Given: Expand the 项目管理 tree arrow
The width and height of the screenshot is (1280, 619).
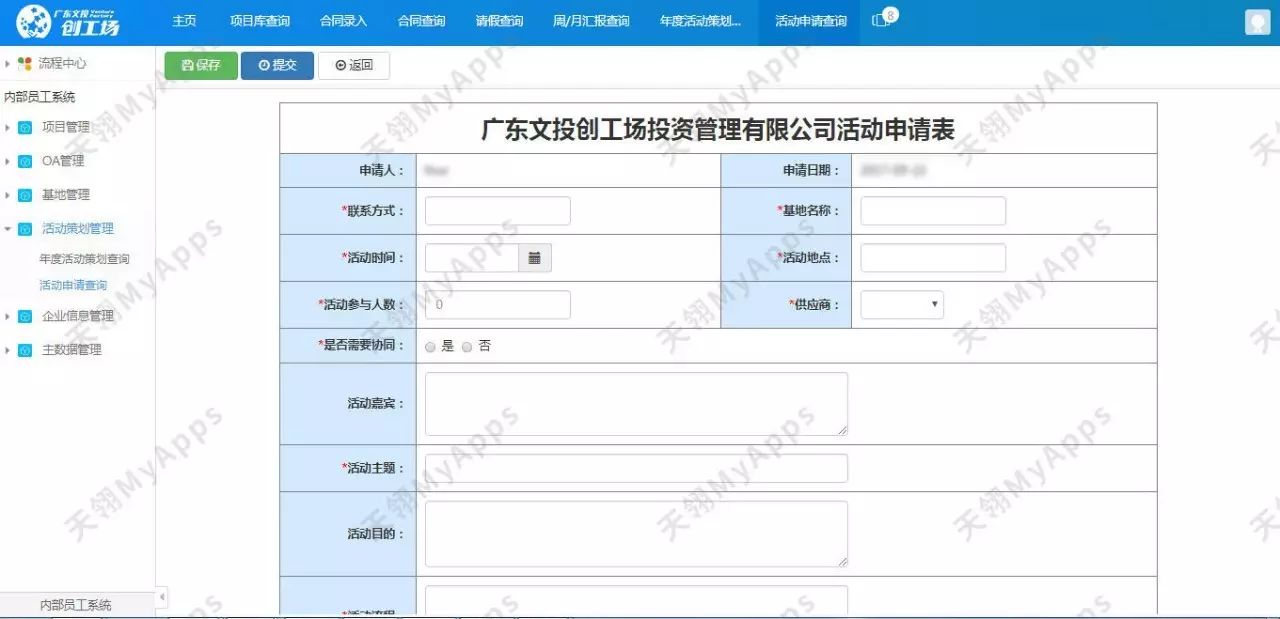Looking at the screenshot, I should 8,127.
